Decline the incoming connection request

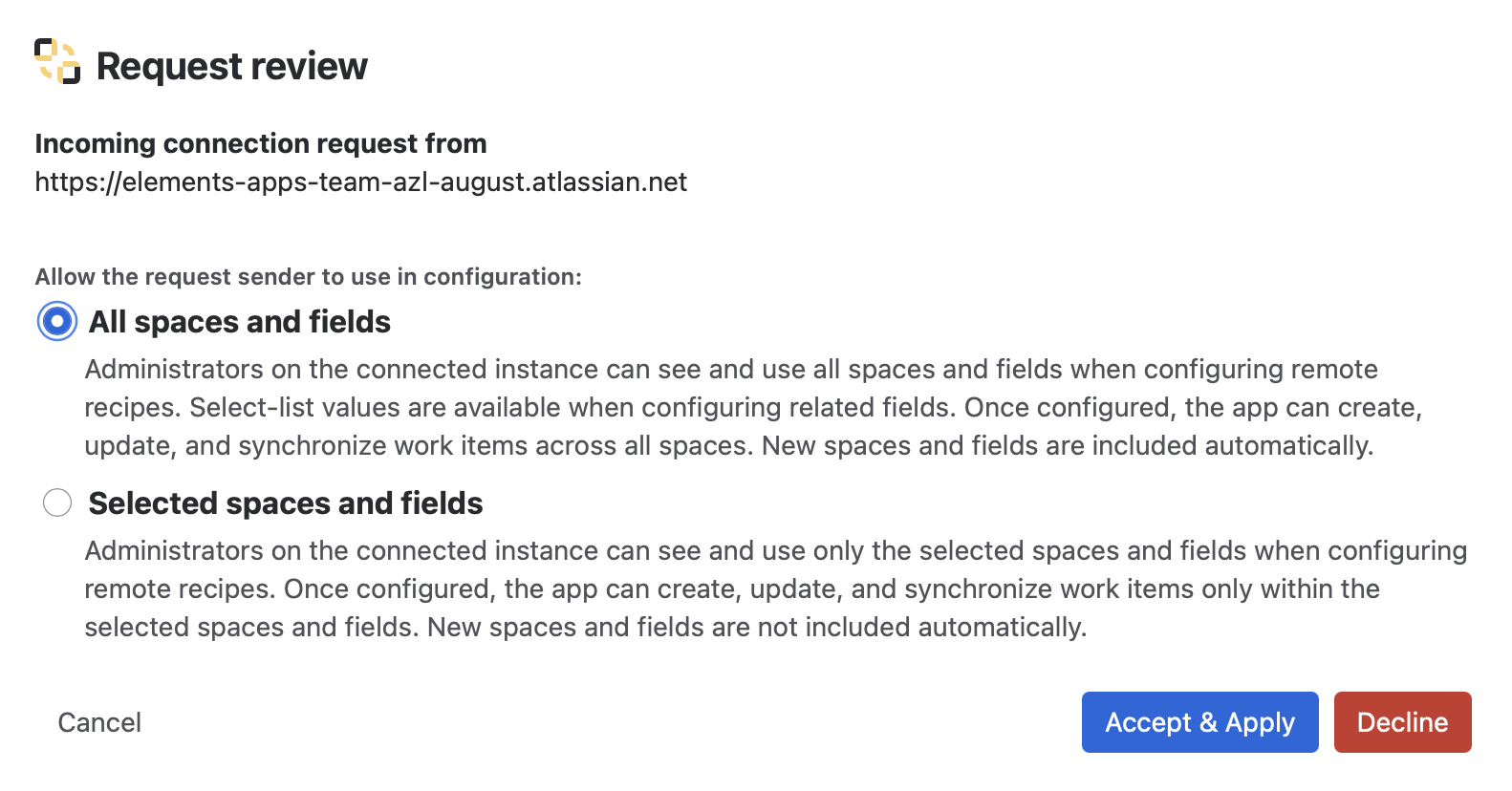pos(1403,722)
